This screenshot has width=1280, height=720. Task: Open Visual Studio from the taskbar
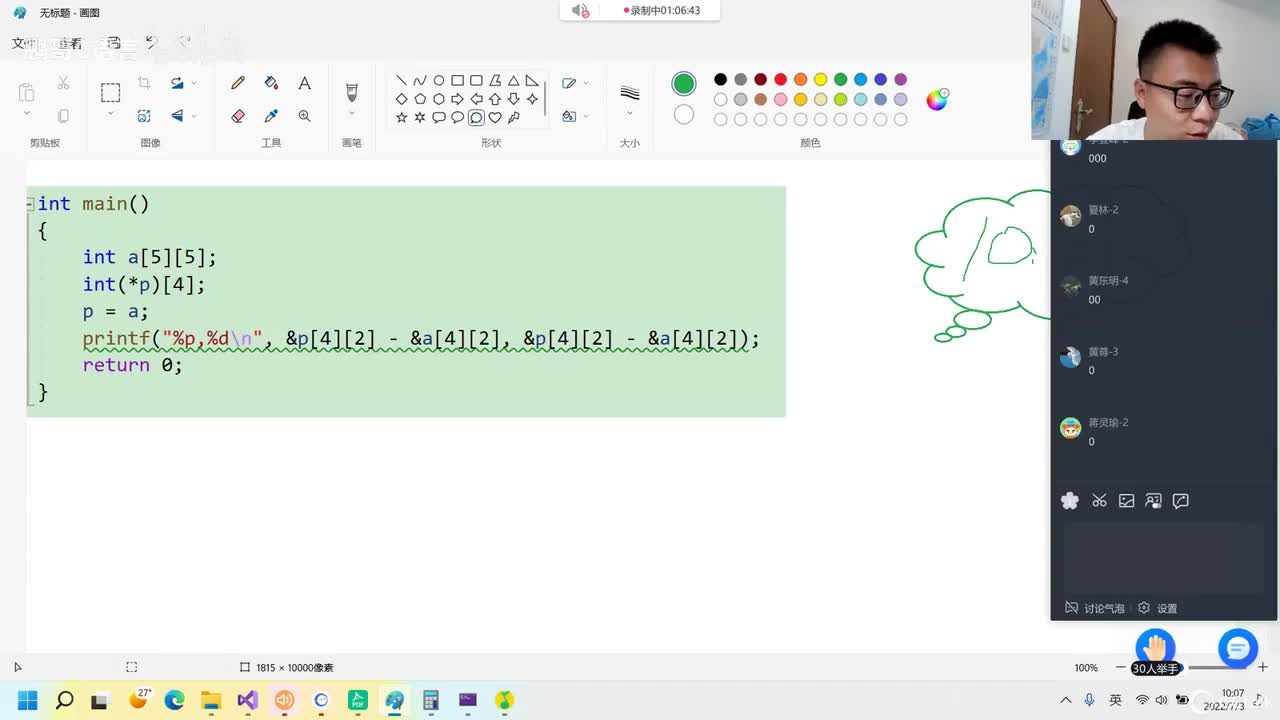click(248, 700)
